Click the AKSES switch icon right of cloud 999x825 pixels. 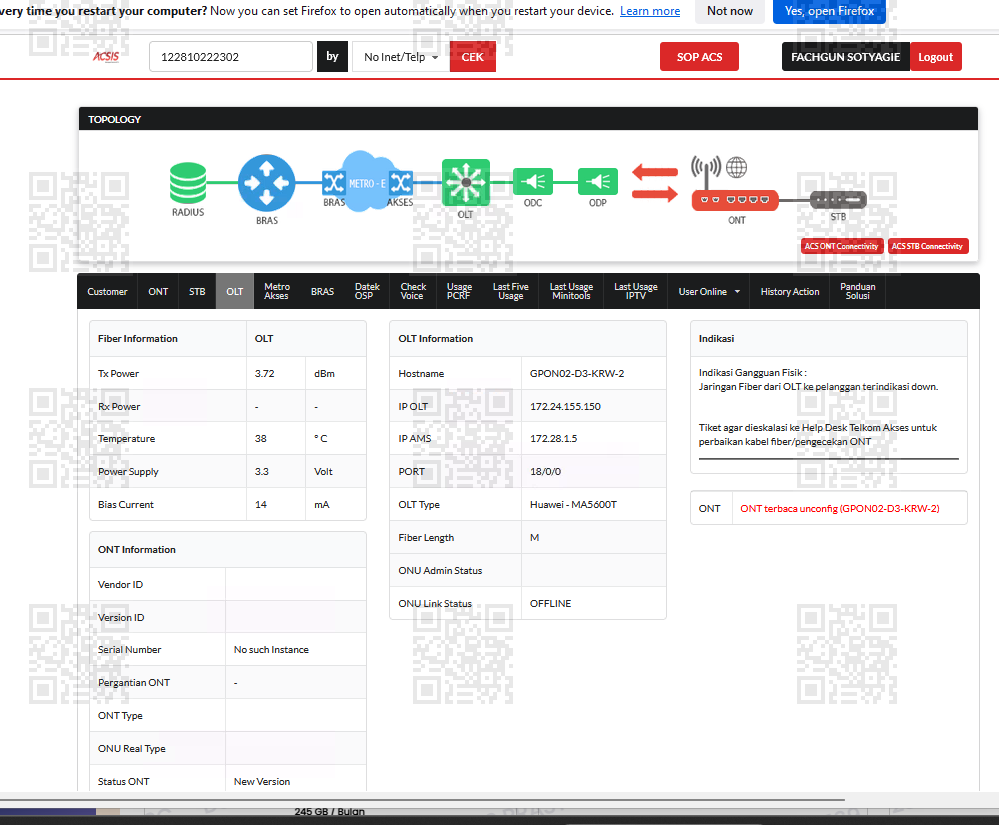pos(401,183)
